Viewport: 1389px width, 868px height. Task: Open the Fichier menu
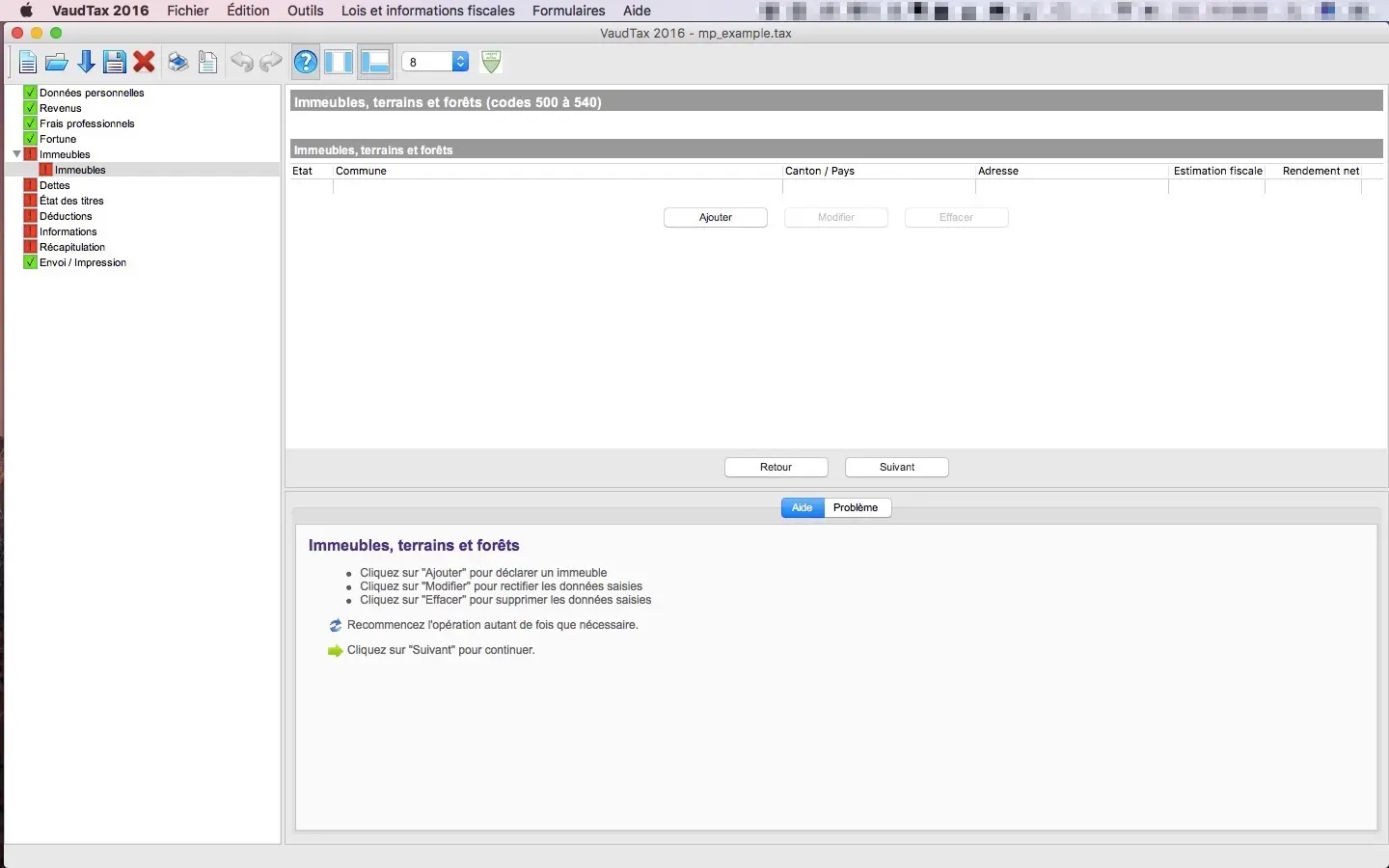click(188, 11)
